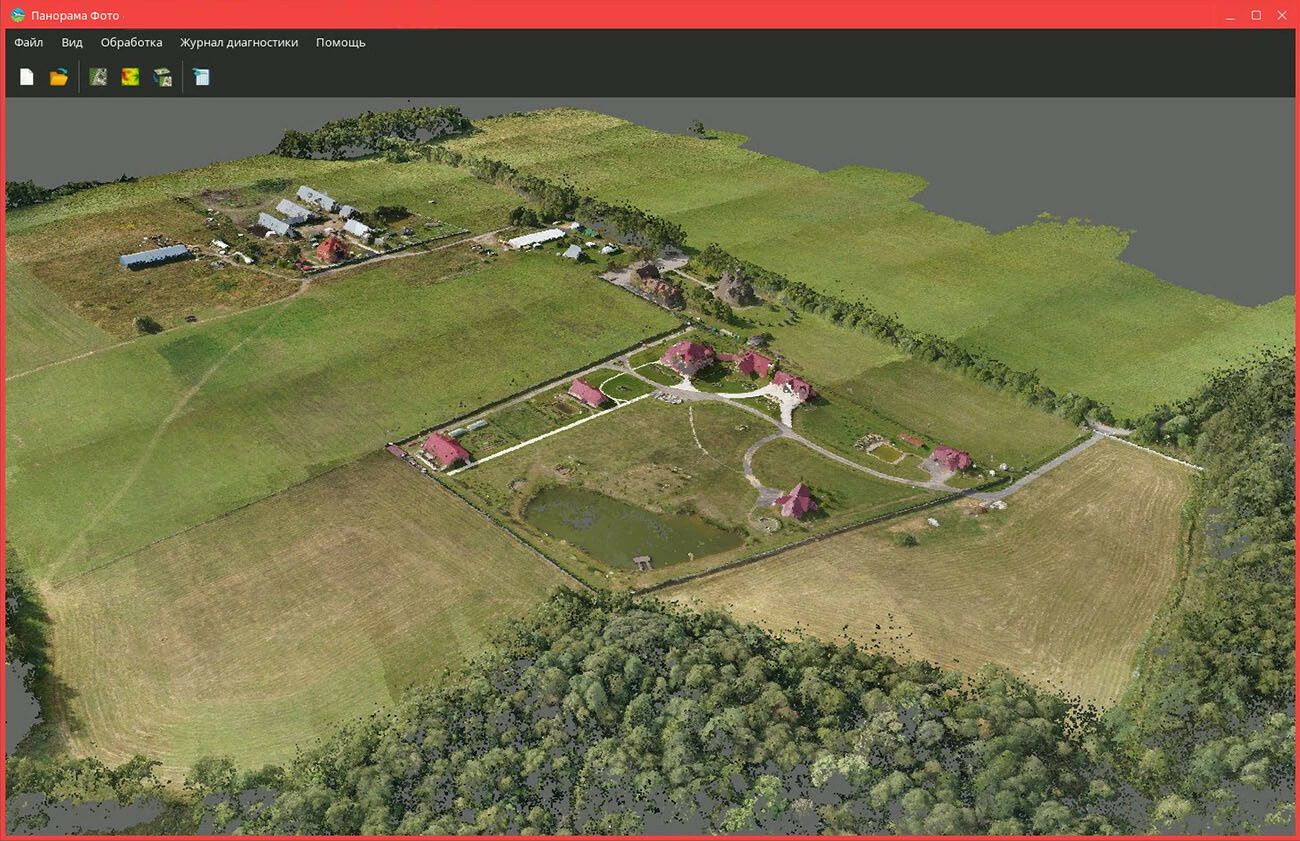Click the image conversion icon with arrow
Viewport: 1300px width, 841px height.
162,77
